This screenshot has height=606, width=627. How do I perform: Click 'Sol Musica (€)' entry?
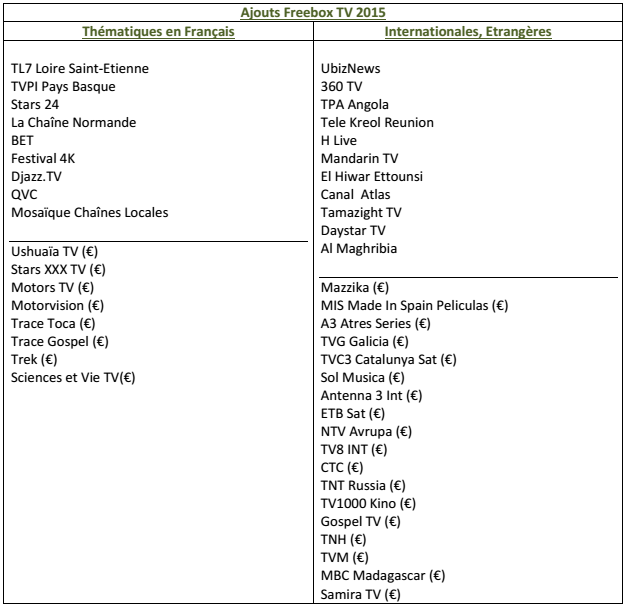click(x=363, y=378)
